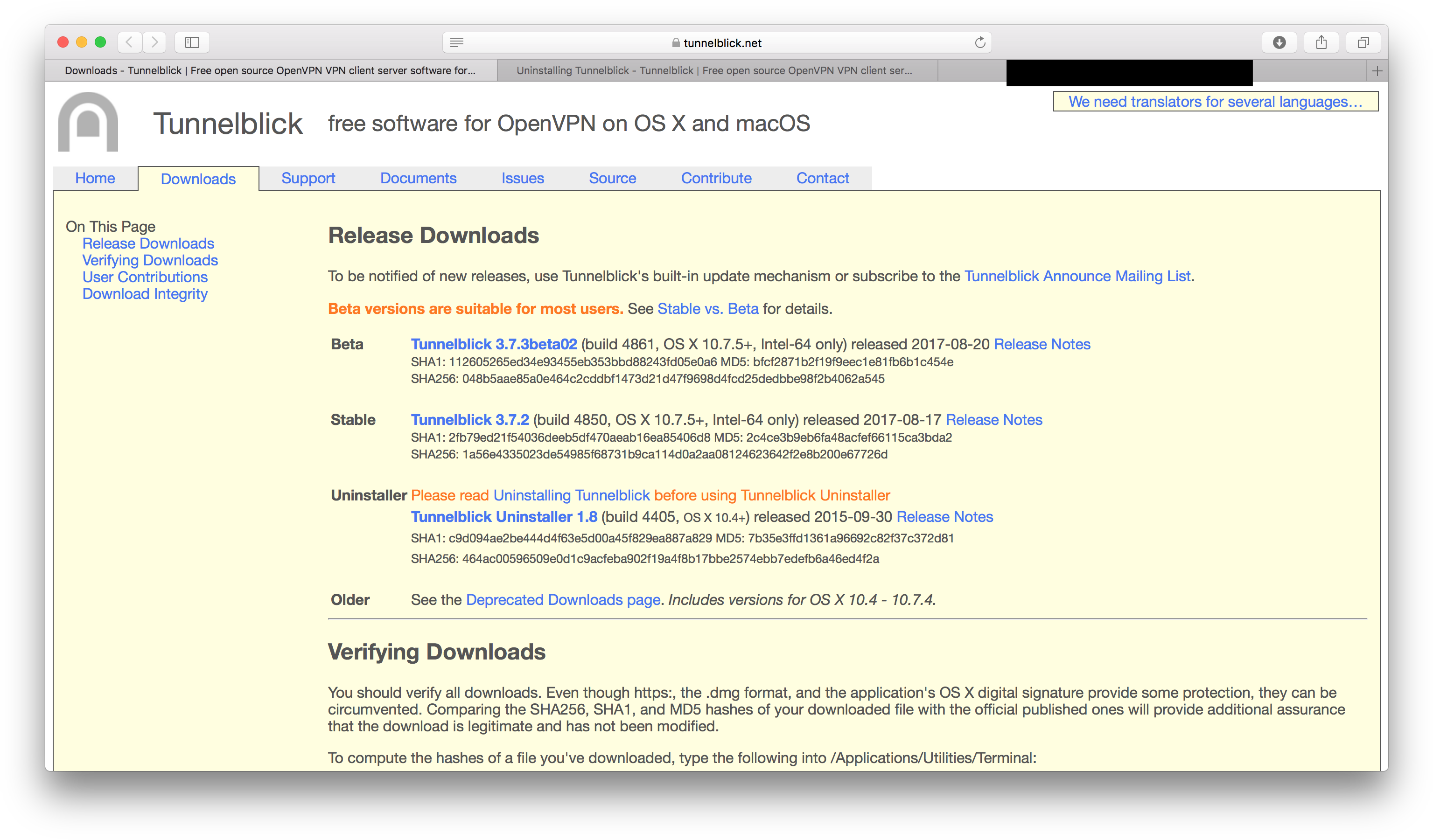This screenshot has width=1433, height=840.
Task: Jump to Verifying Downloads in sidebar
Action: tap(150, 260)
